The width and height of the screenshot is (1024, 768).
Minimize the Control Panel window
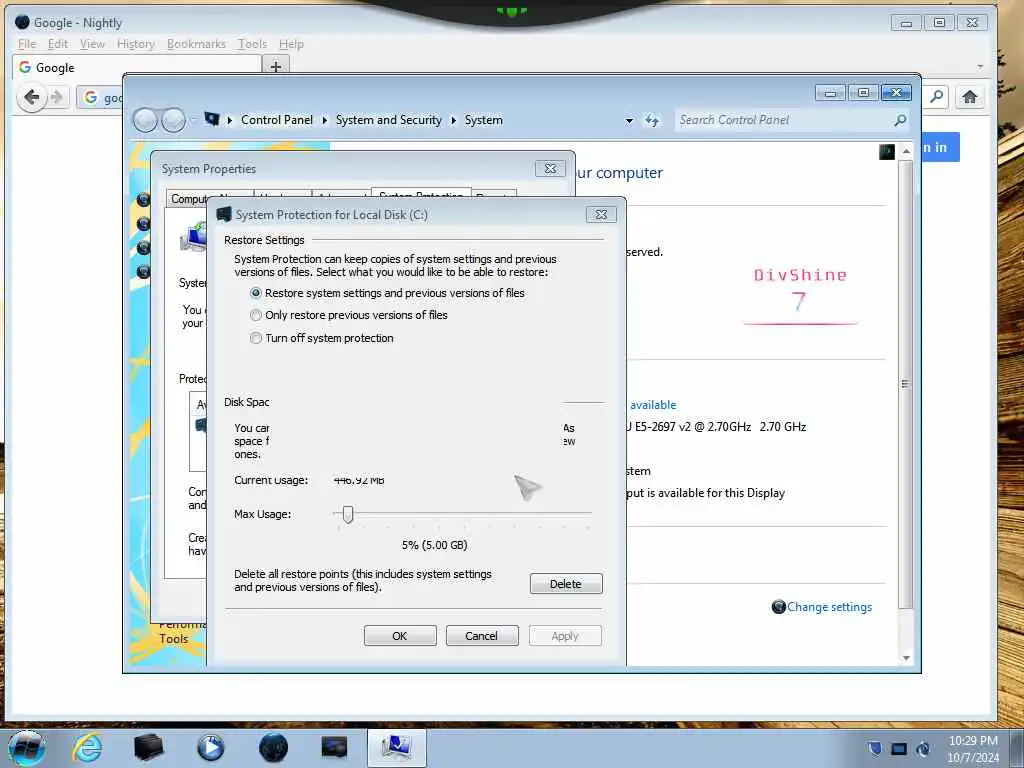point(830,93)
